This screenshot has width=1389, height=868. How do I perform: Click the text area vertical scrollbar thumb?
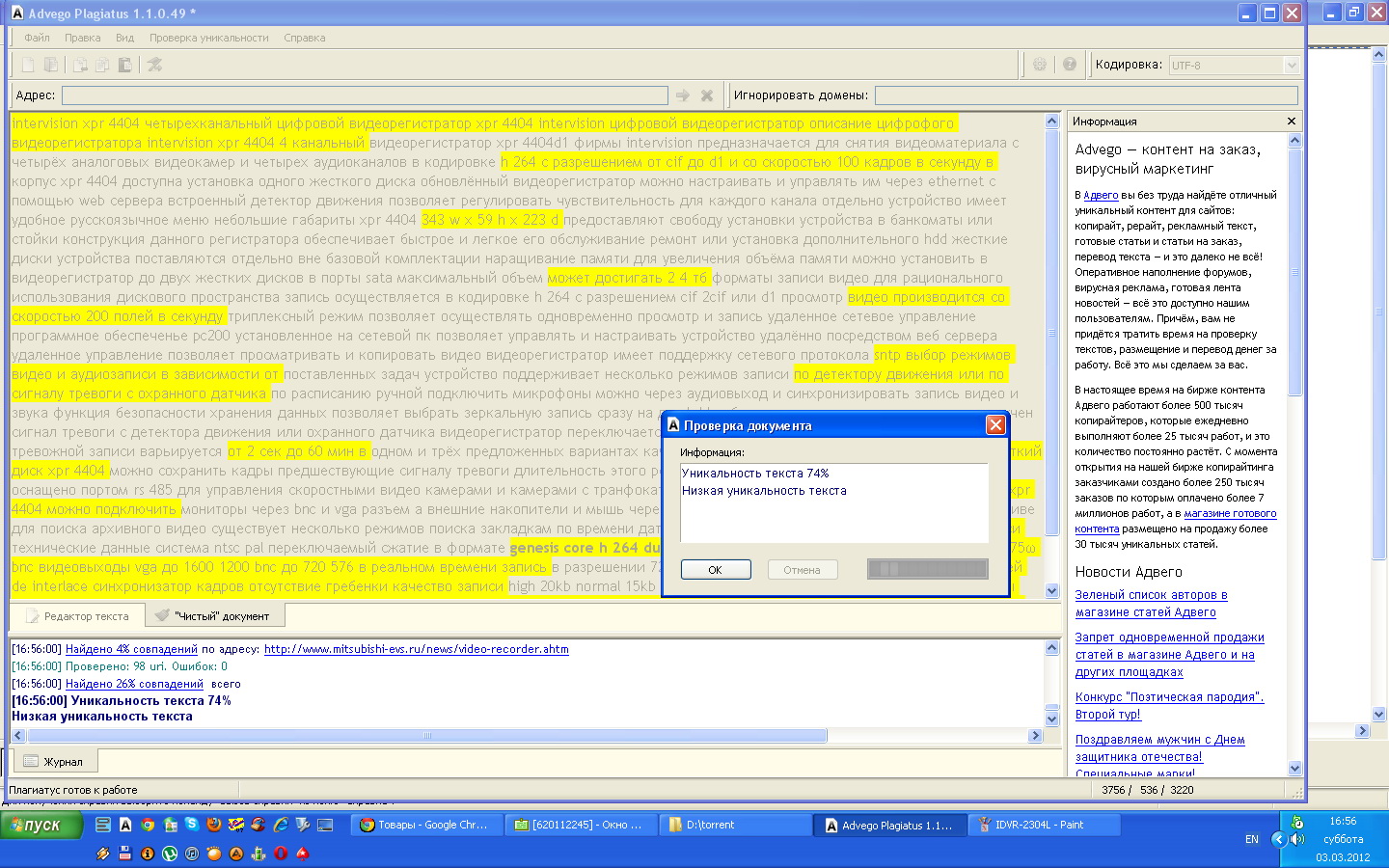click(1052, 333)
